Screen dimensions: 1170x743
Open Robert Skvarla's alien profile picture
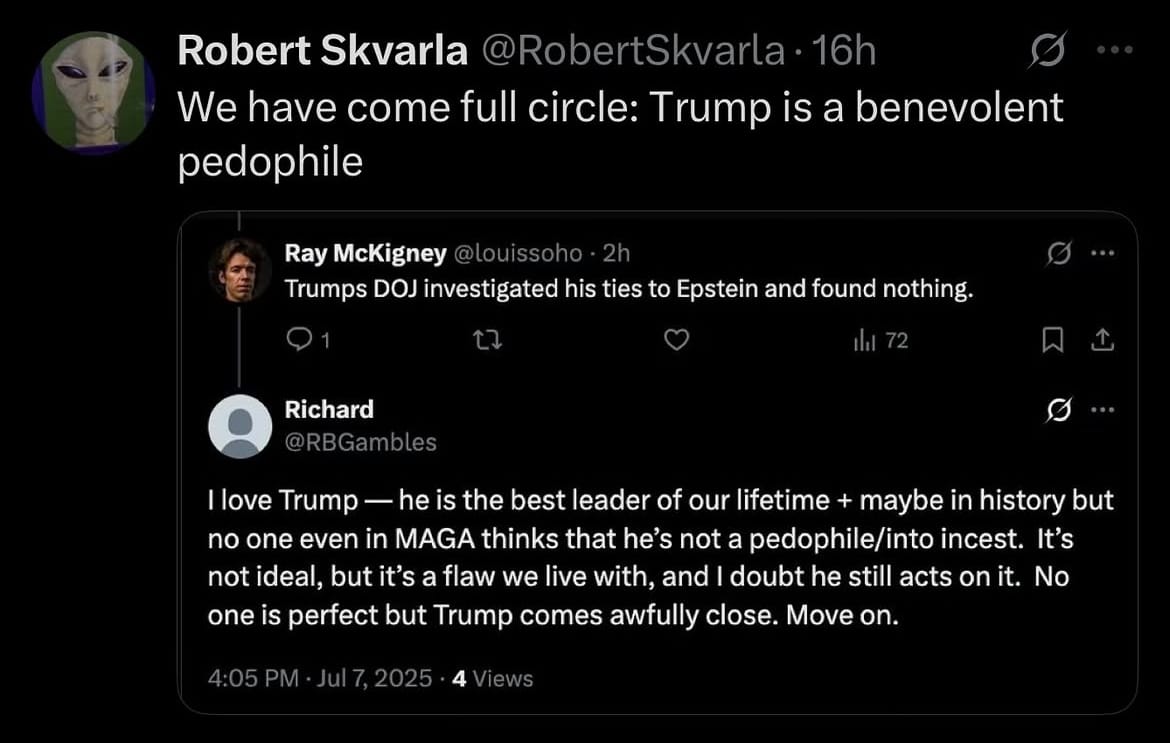pos(93,92)
